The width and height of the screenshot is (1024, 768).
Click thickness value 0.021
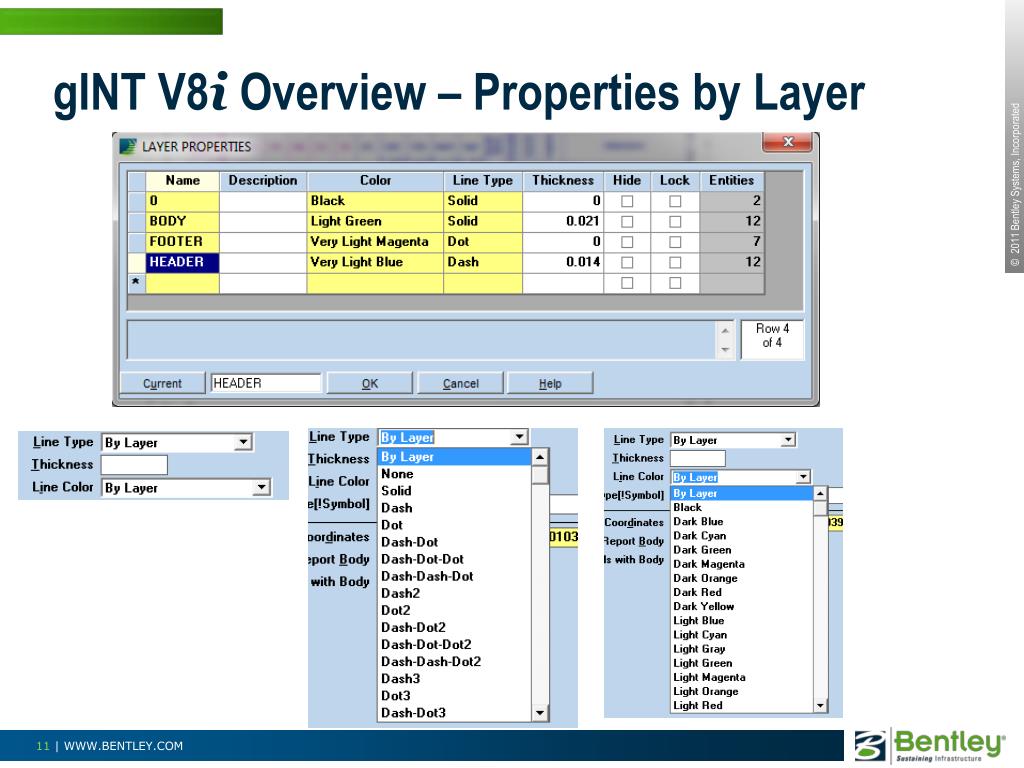pyautogui.click(x=562, y=221)
